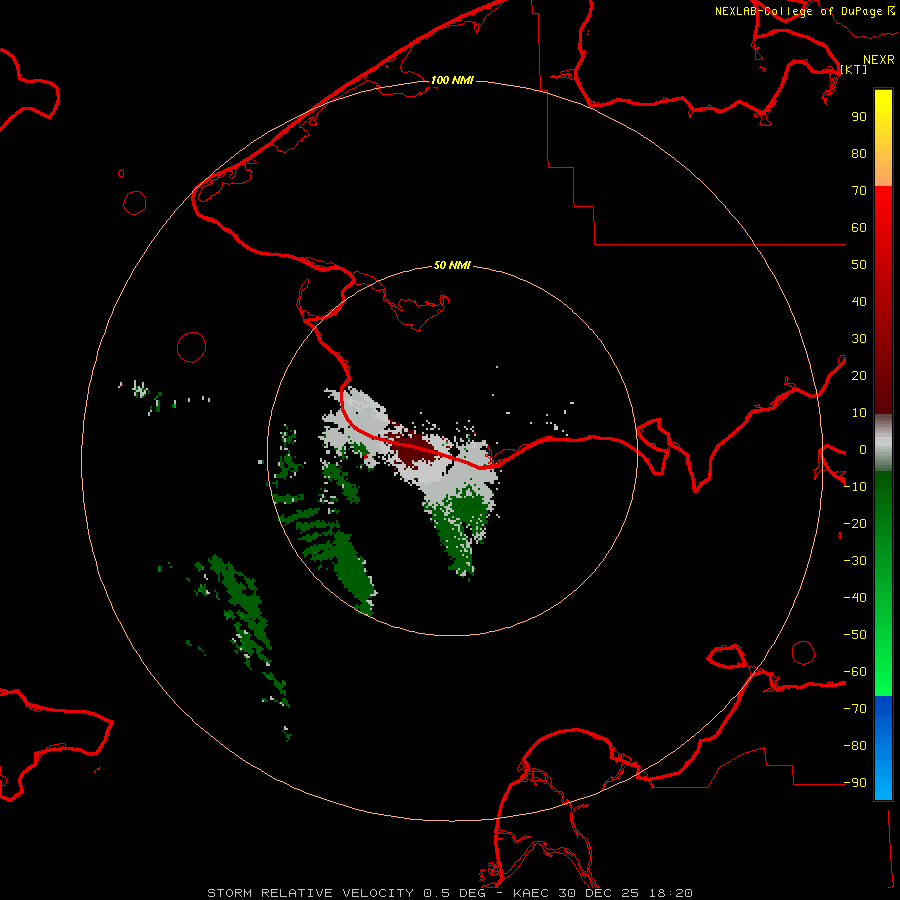This screenshot has height=900, width=900.
Task: Click the -70 scale value
Action: point(856,709)
